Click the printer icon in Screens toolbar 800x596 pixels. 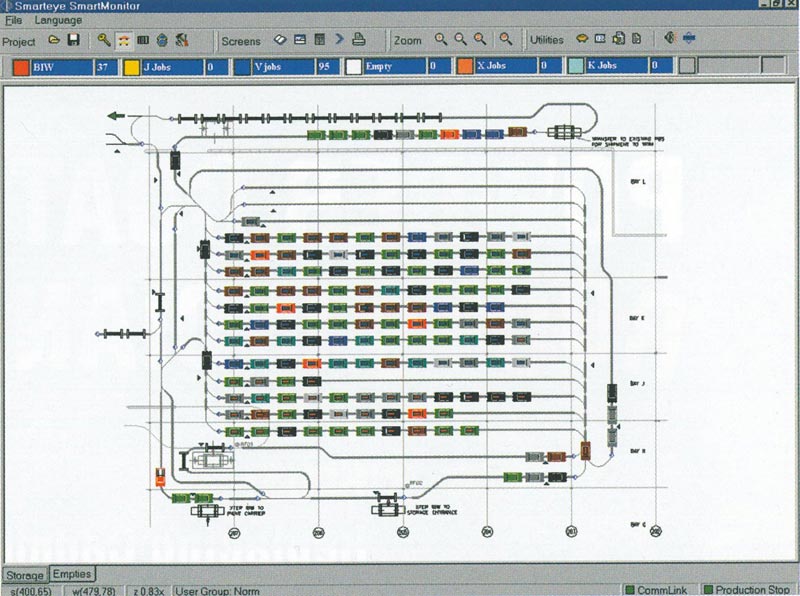tap(359, 40)
